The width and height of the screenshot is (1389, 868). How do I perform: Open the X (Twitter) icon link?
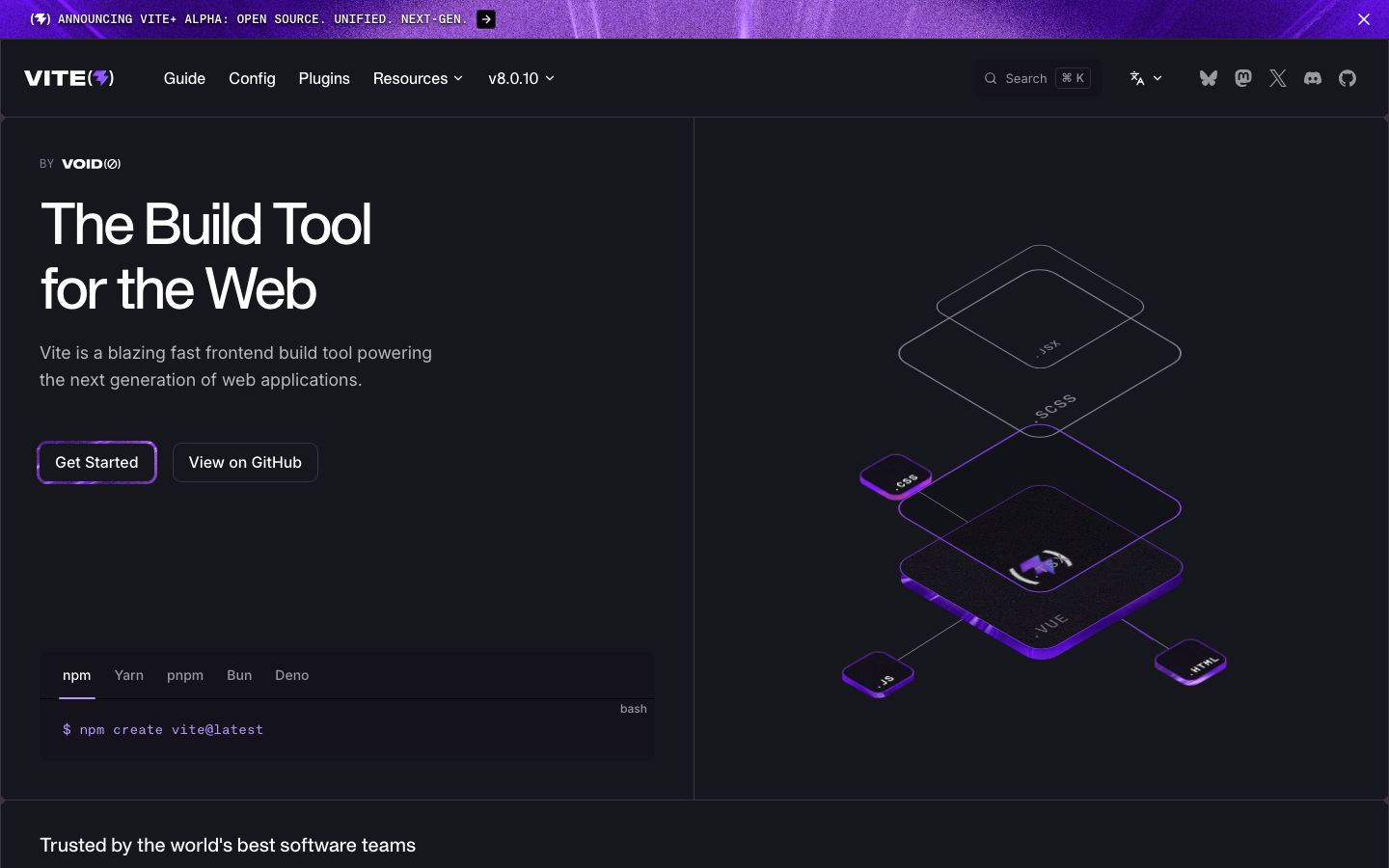click(x=1278, y=78)
